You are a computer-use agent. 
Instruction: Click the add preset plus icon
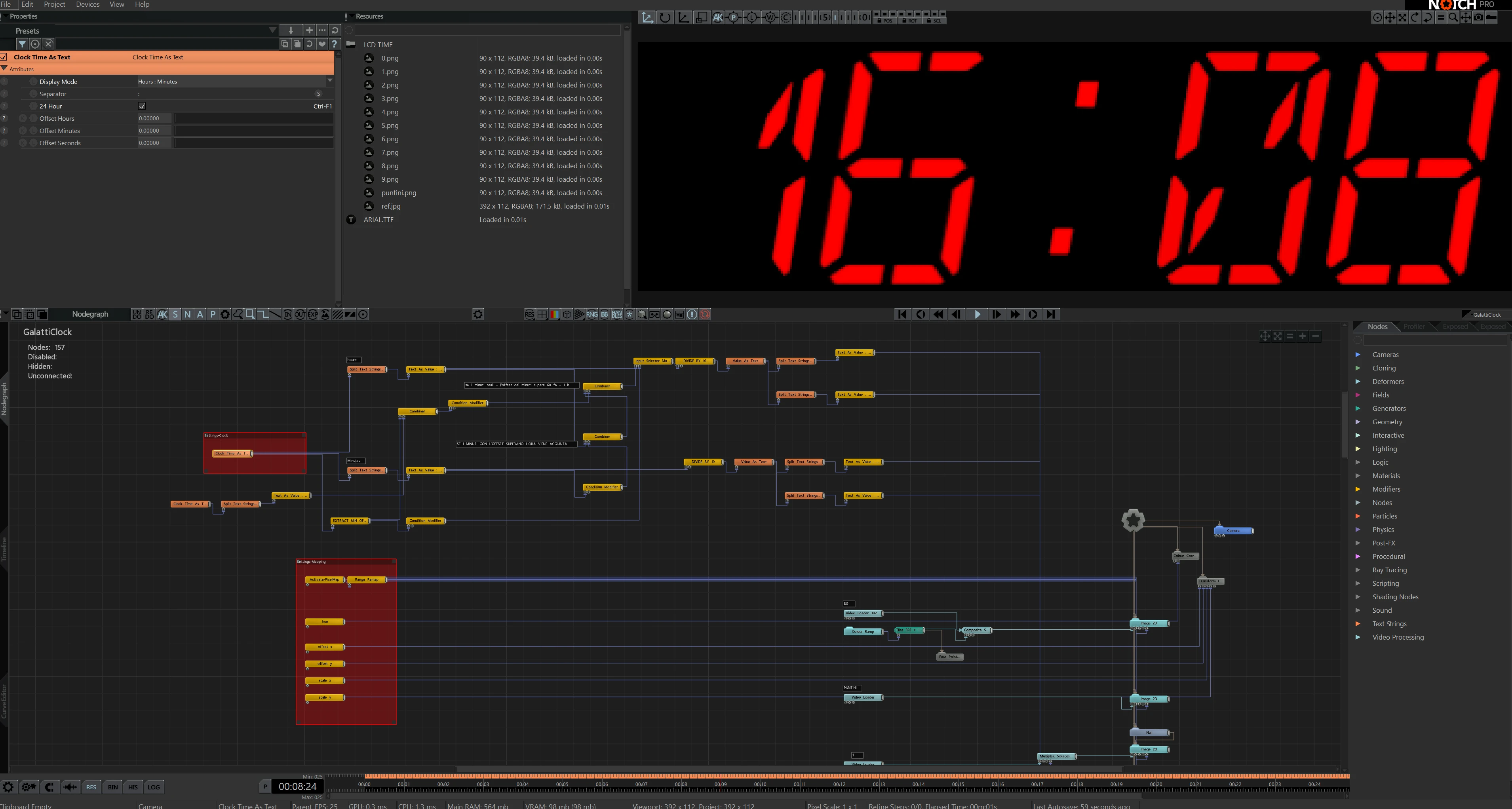tap(309, 30)
